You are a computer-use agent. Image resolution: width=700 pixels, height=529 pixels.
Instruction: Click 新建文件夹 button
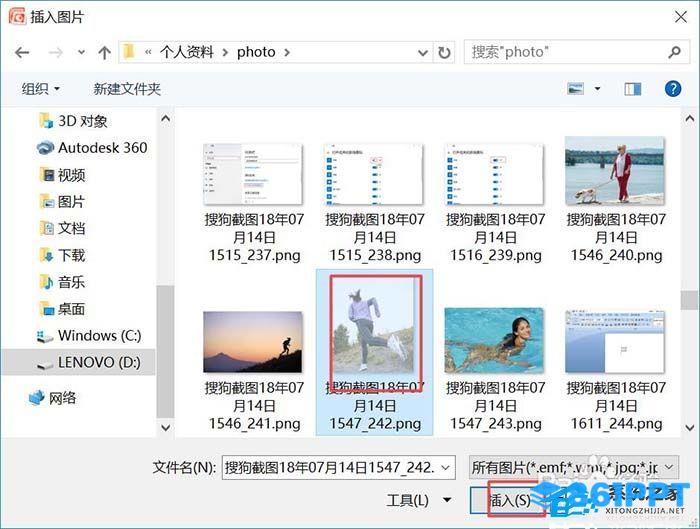127,89
